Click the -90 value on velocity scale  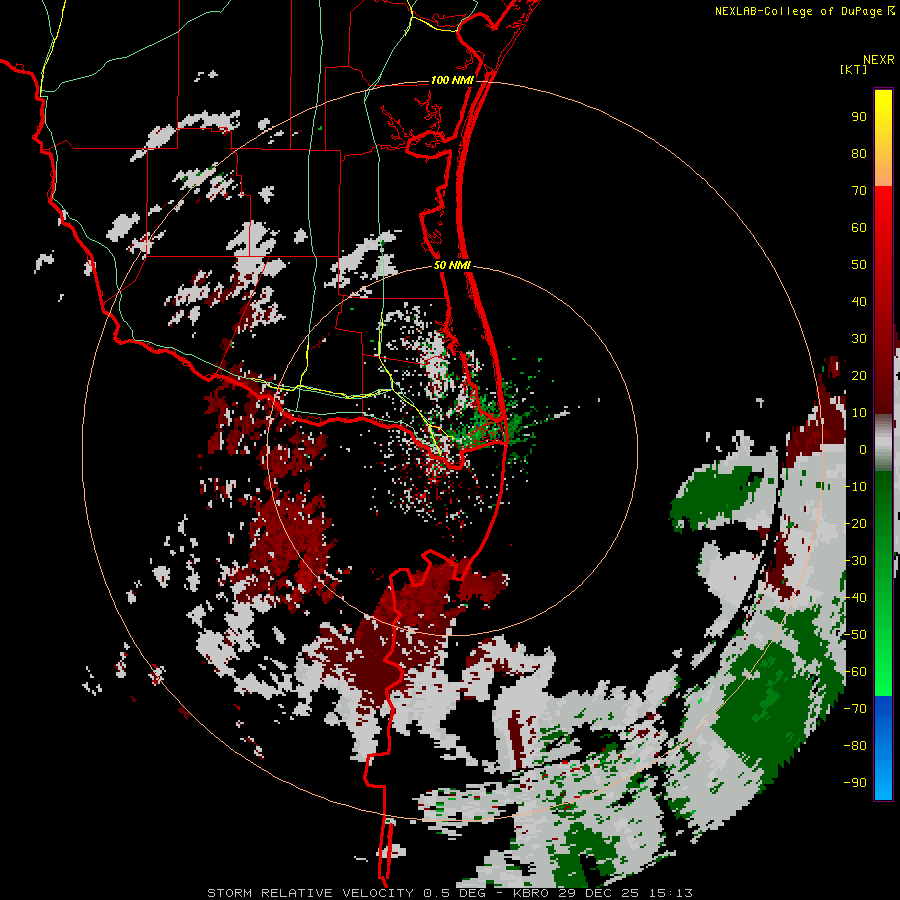click(855, 783)
